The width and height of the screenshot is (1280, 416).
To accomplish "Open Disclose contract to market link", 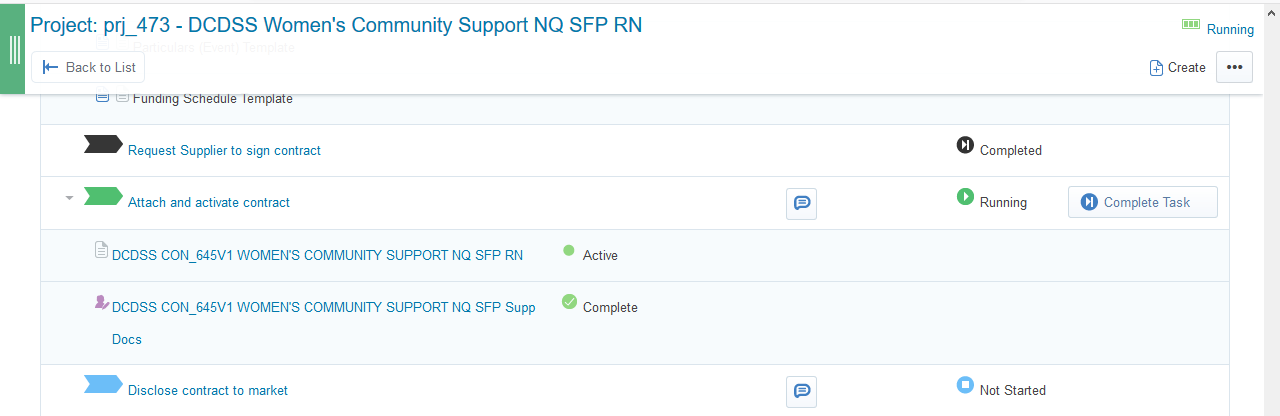I will click(208, 391).
